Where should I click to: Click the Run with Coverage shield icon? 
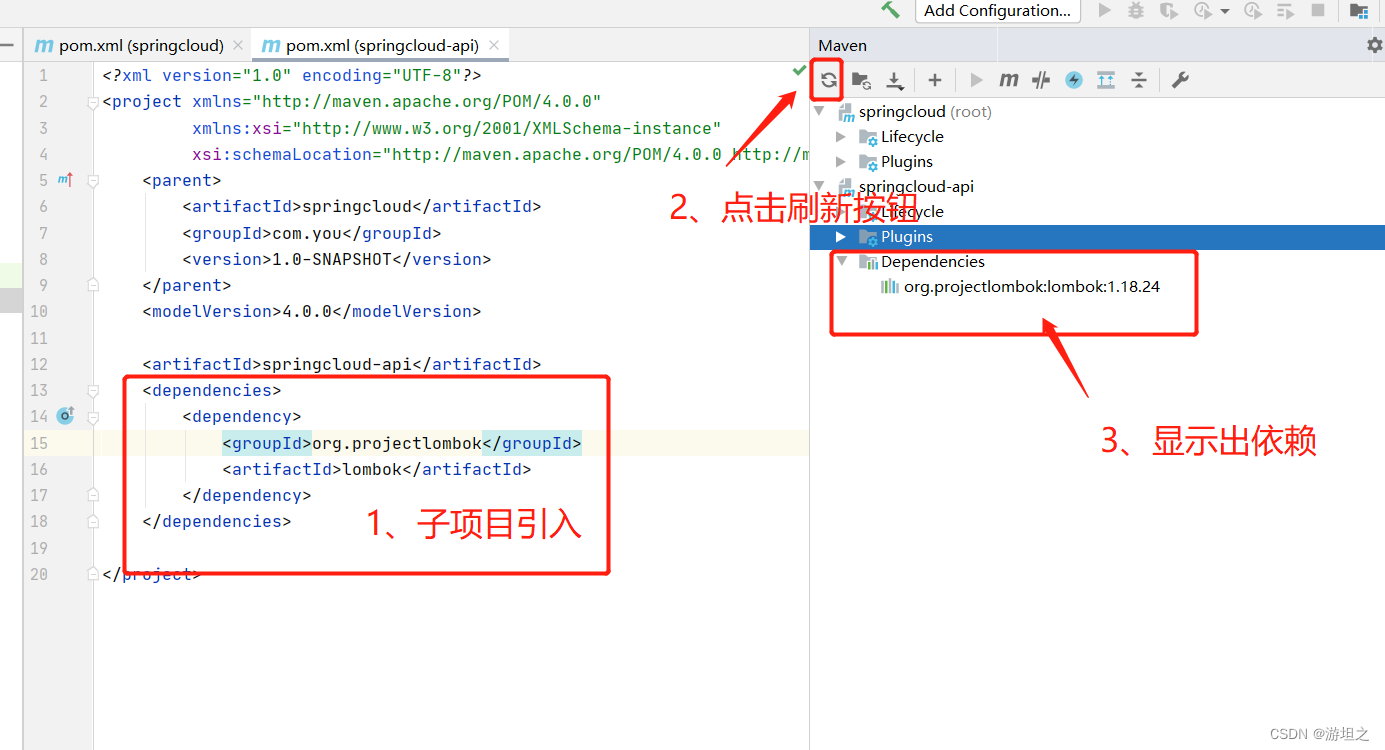tap(1167, 10)
